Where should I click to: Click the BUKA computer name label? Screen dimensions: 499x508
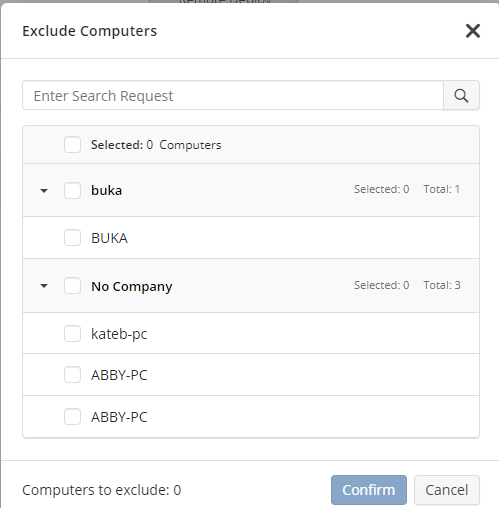(x=109, y=238)
